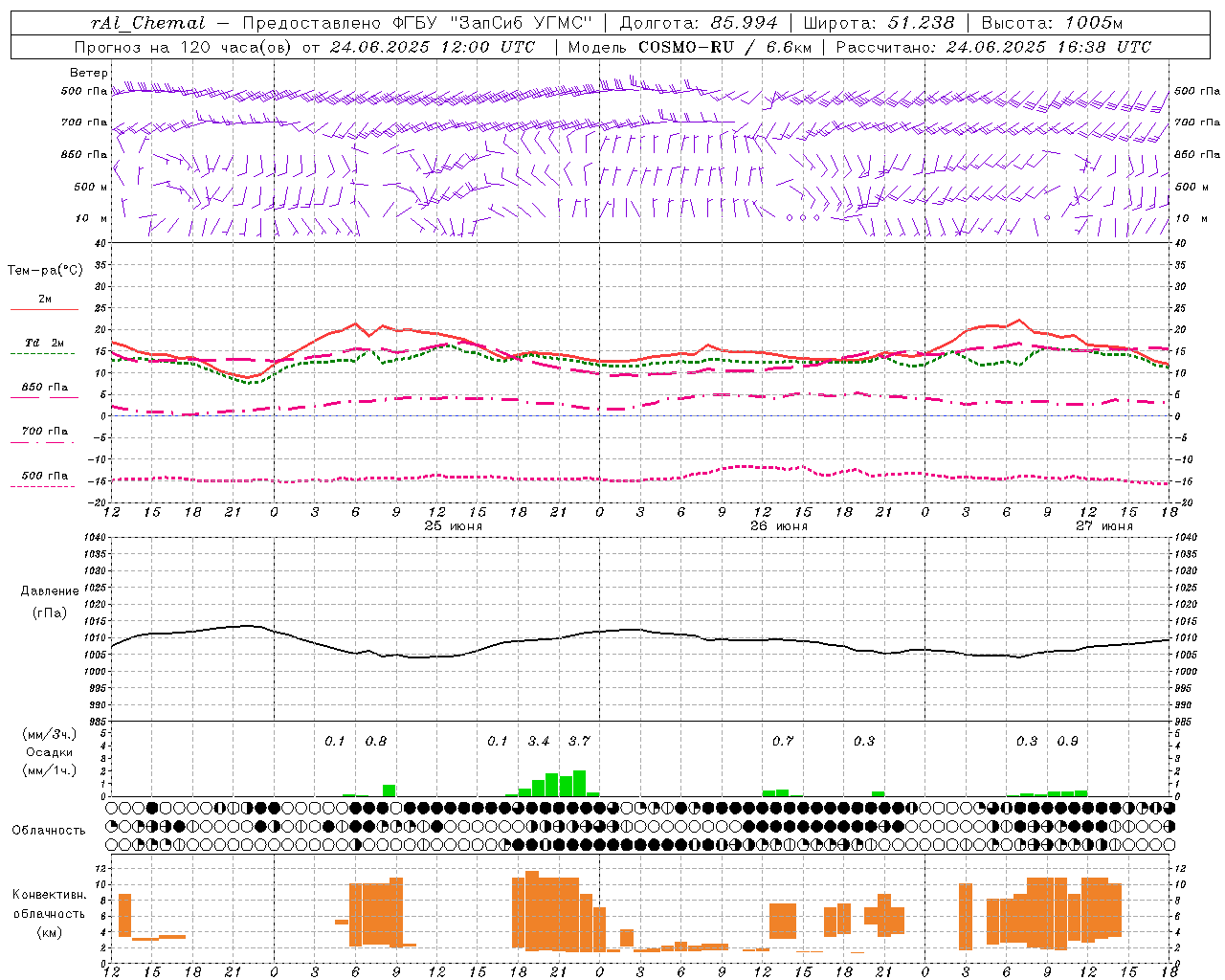
Task: Select the text Прогноз на 120 часа(ов)
Action: 184,47
